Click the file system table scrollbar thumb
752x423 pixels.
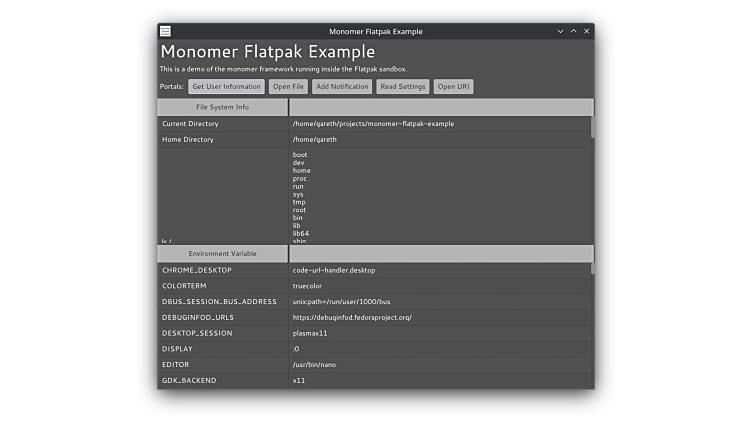pos(592,127)
